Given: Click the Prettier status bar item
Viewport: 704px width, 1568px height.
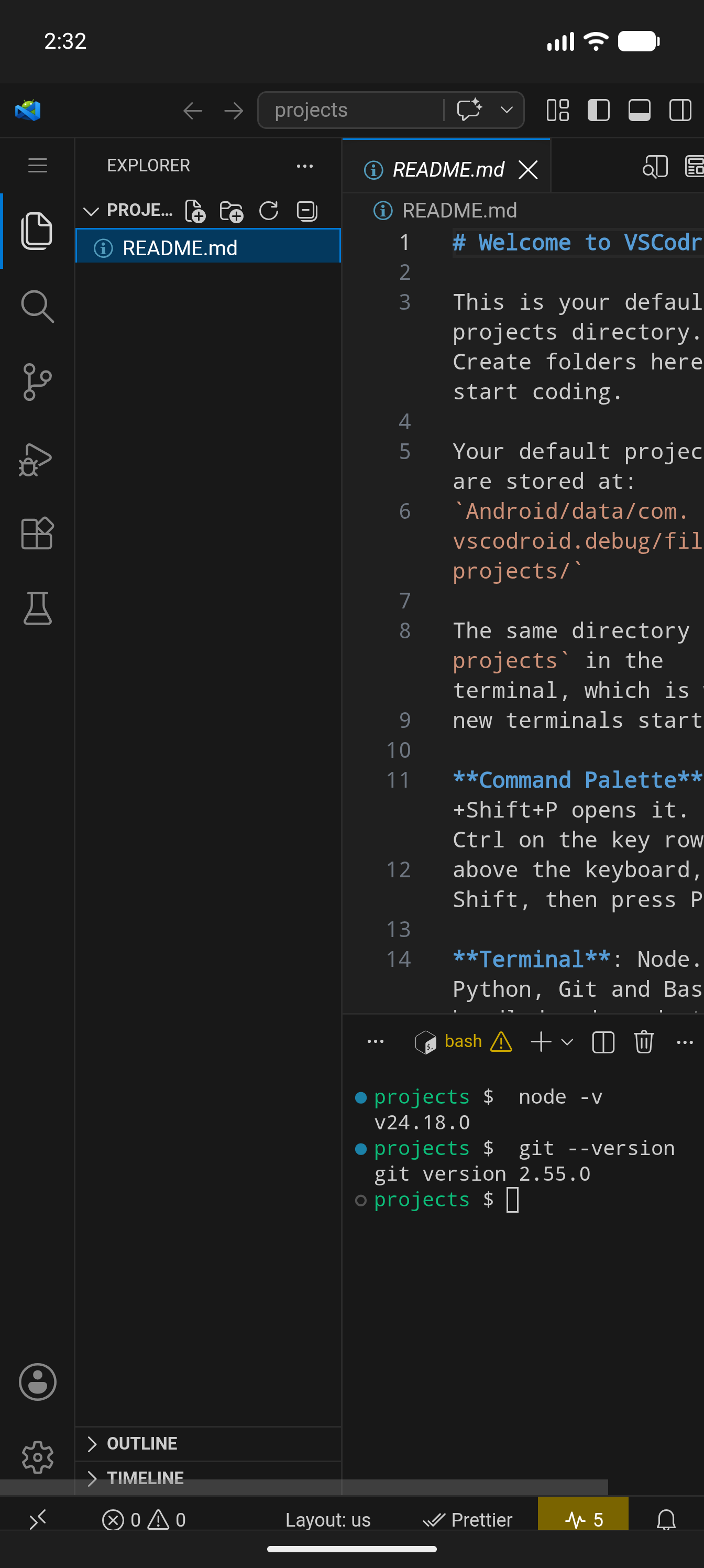Looking at the screenshot, I should point(468,1519).
